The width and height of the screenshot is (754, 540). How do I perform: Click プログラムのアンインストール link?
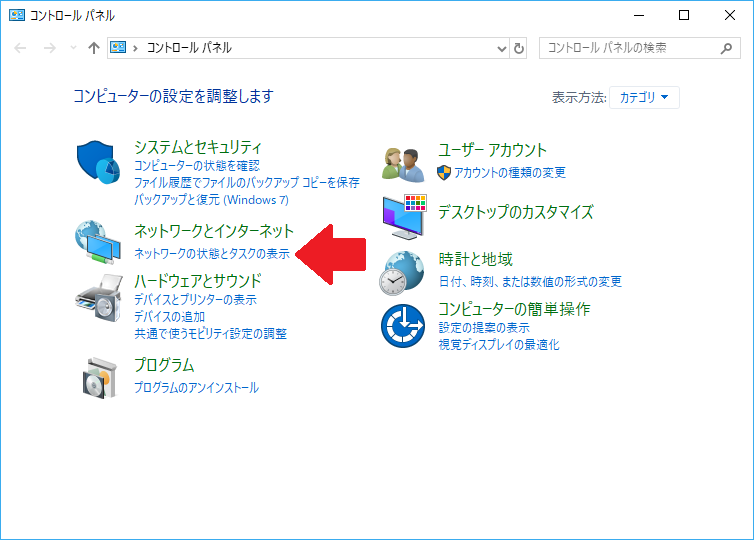pos(196,388)
